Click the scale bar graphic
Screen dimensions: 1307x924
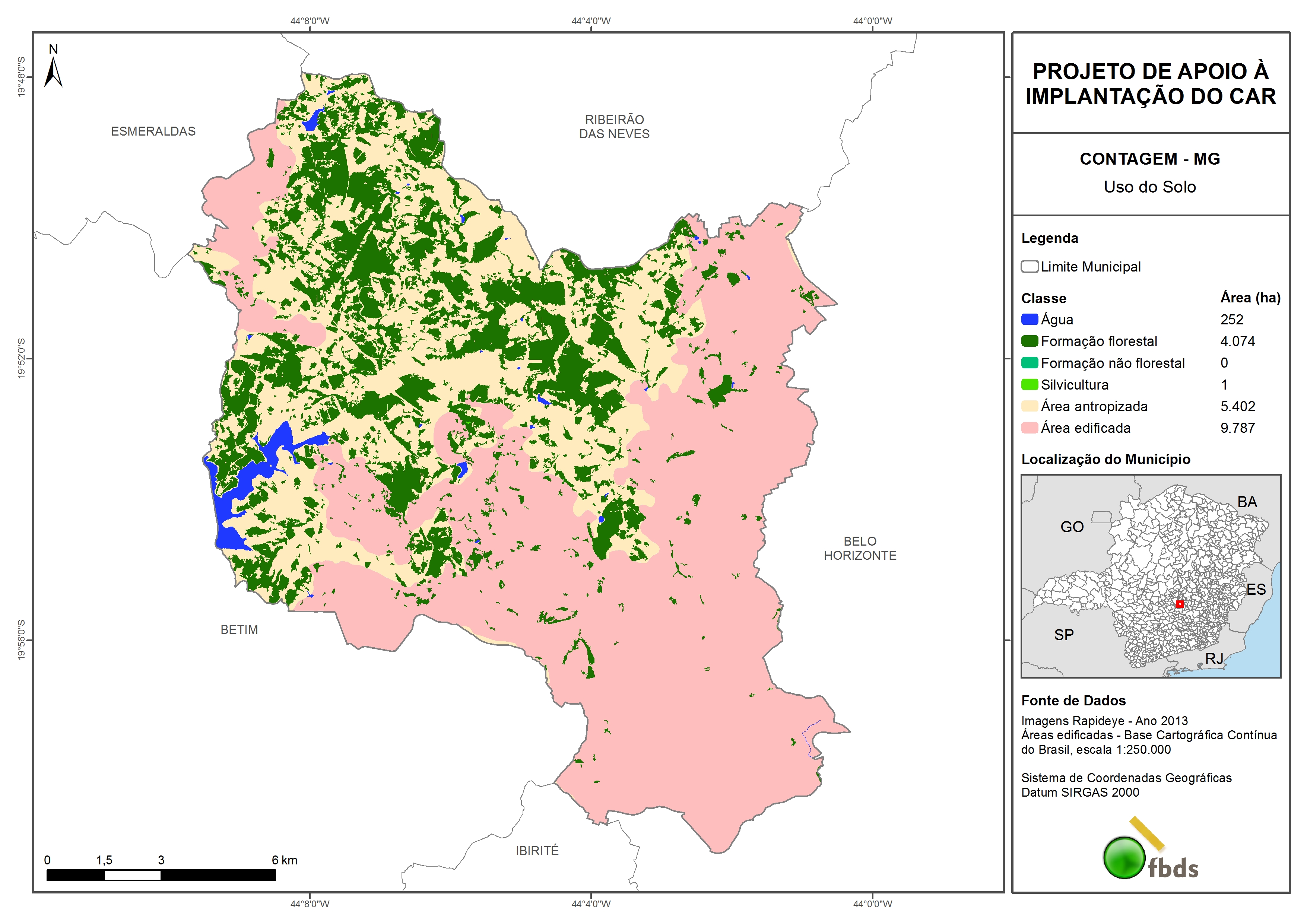coord(161,875)
